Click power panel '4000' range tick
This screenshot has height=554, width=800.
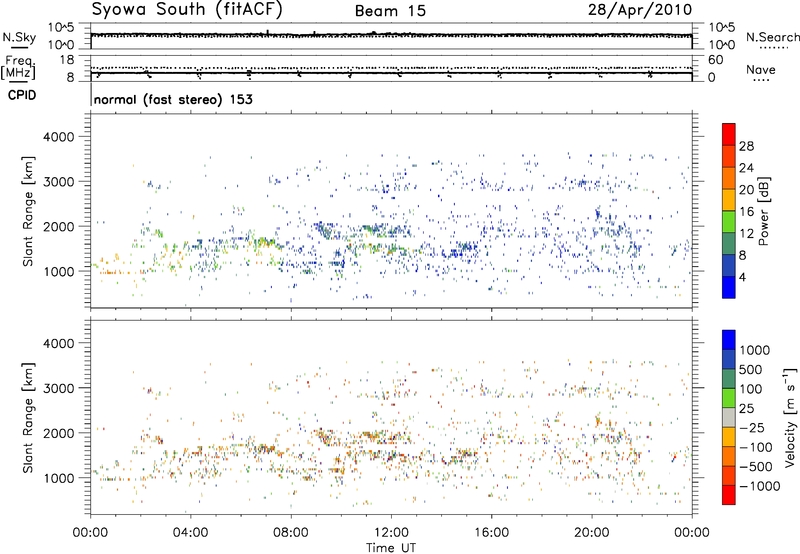coord(58,137)
